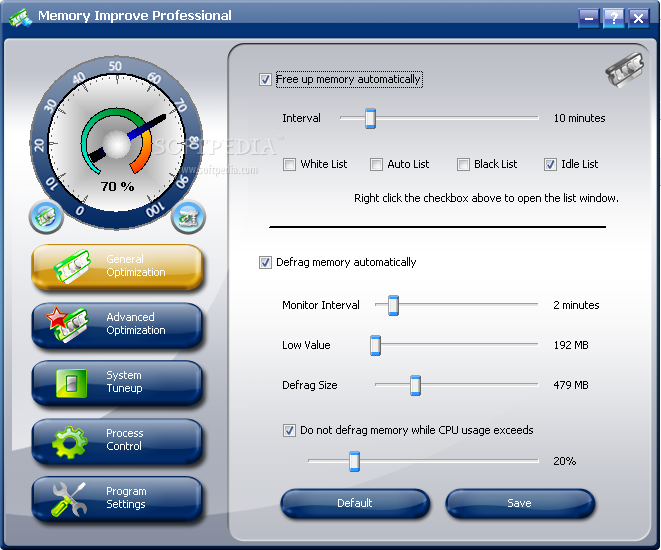661x550 pixels.
Task: Enable the Black List checkbox
Action: [463, 164]
